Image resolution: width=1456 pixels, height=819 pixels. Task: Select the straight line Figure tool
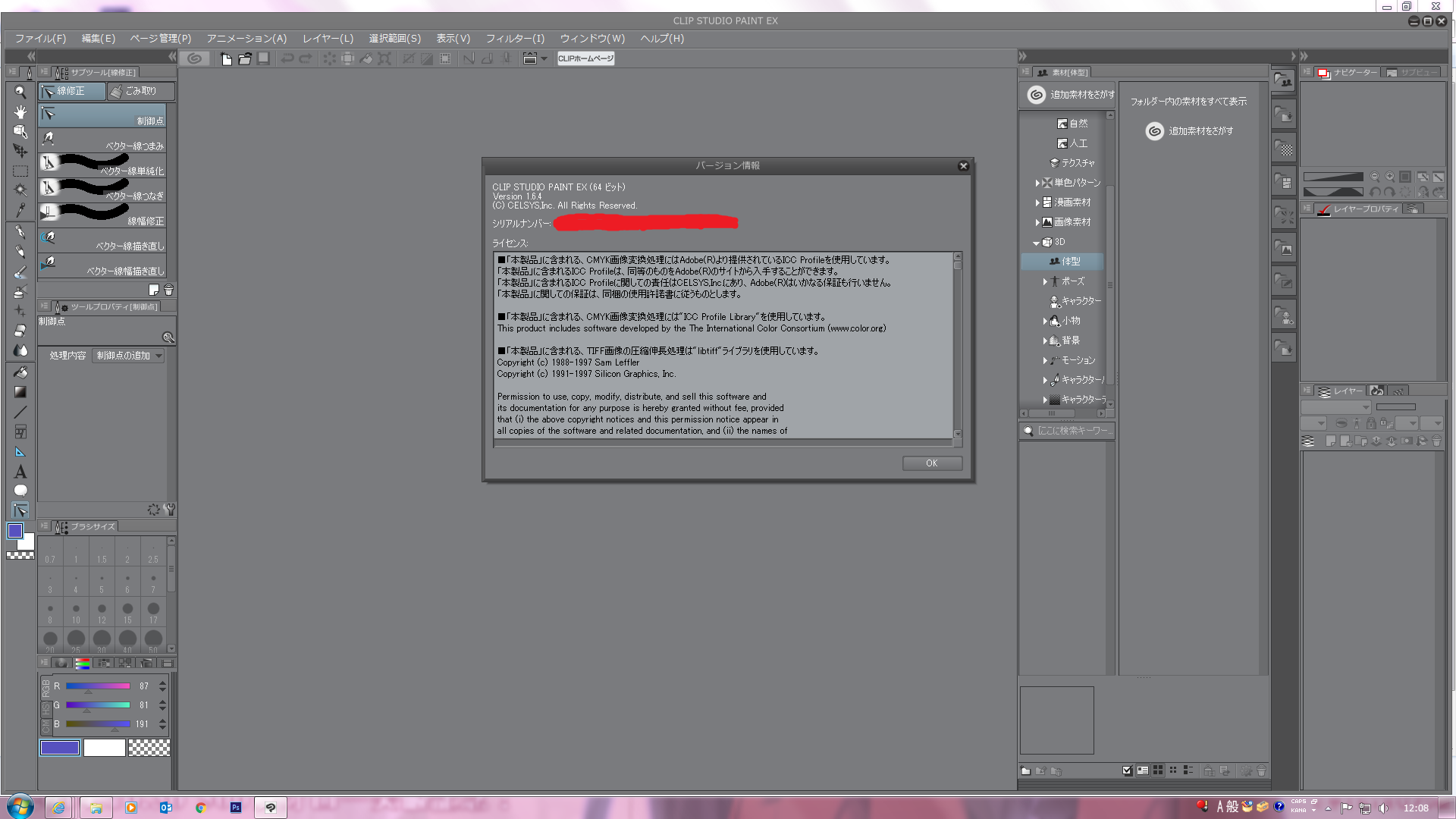tap(20, 412)
